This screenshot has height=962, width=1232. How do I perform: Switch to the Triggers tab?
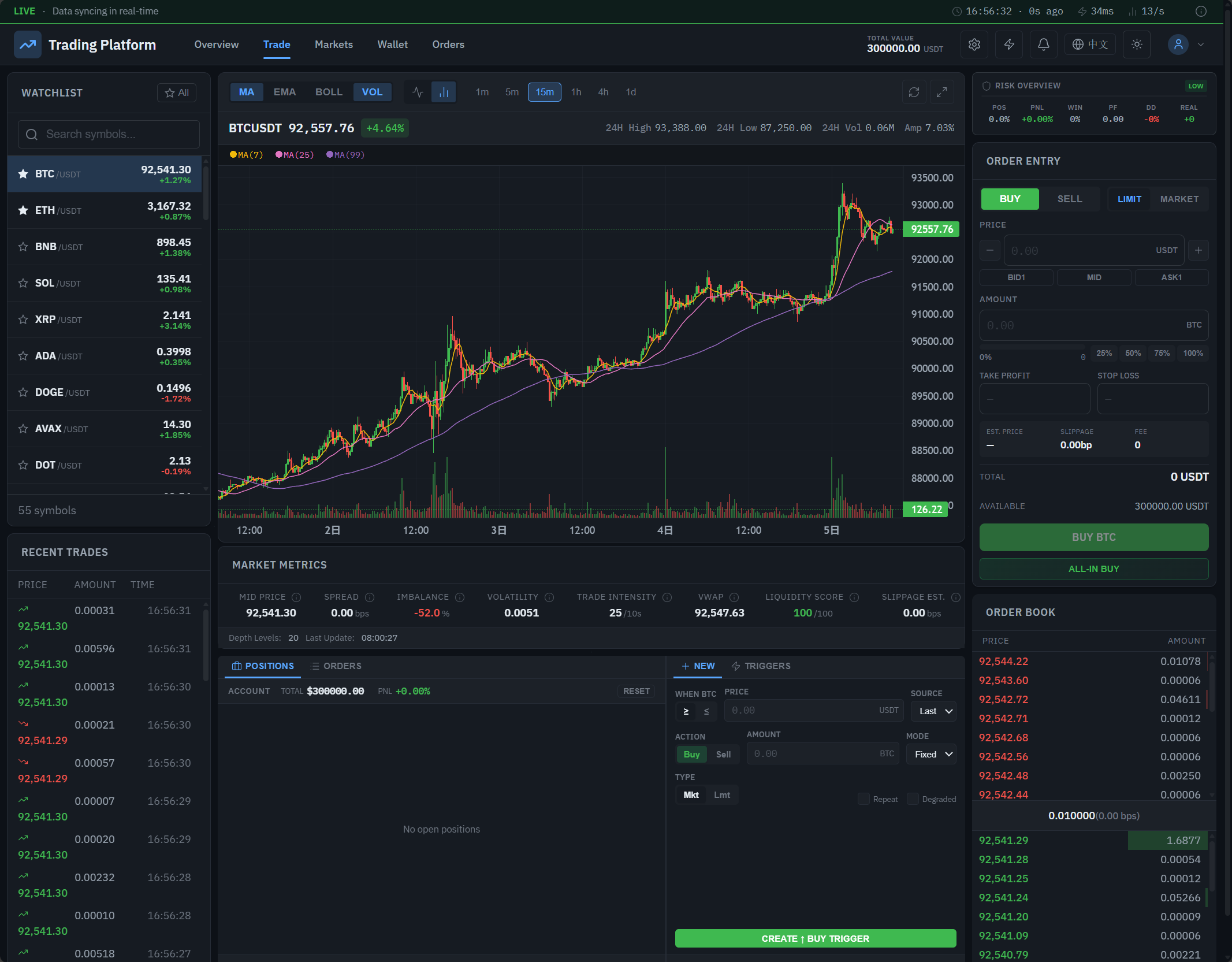761,666
